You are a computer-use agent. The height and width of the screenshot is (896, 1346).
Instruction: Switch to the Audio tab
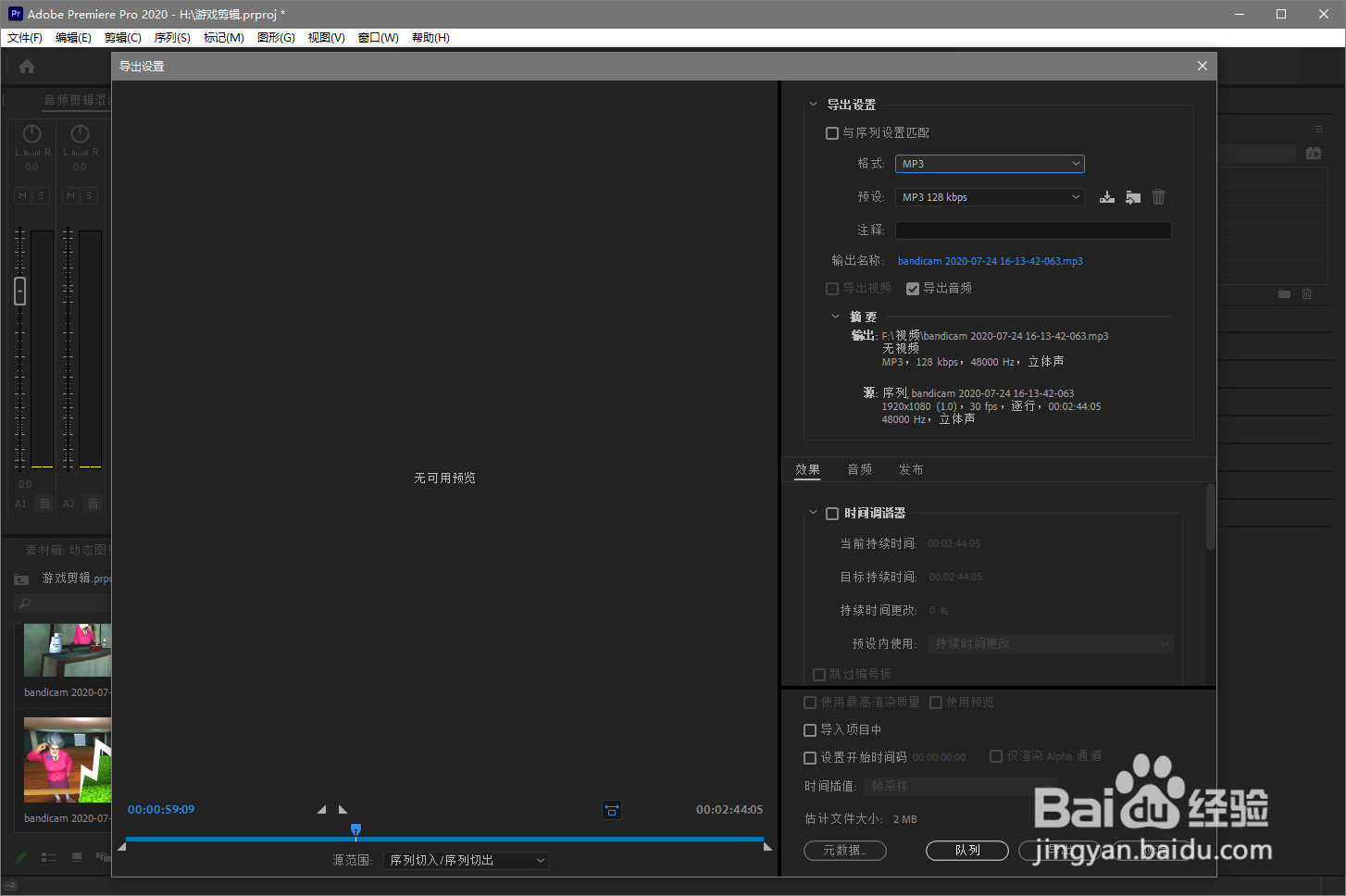(x=860, y=469)
